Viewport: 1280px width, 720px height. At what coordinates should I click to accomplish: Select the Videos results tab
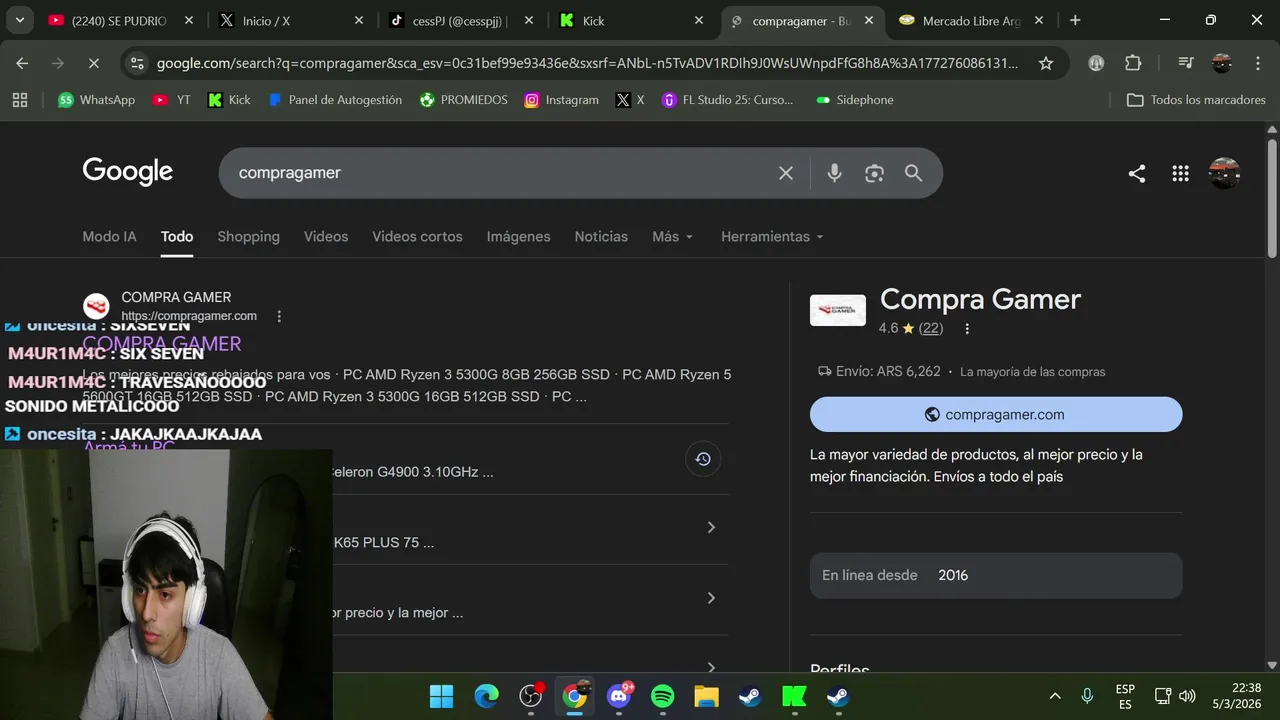(326, 237)
